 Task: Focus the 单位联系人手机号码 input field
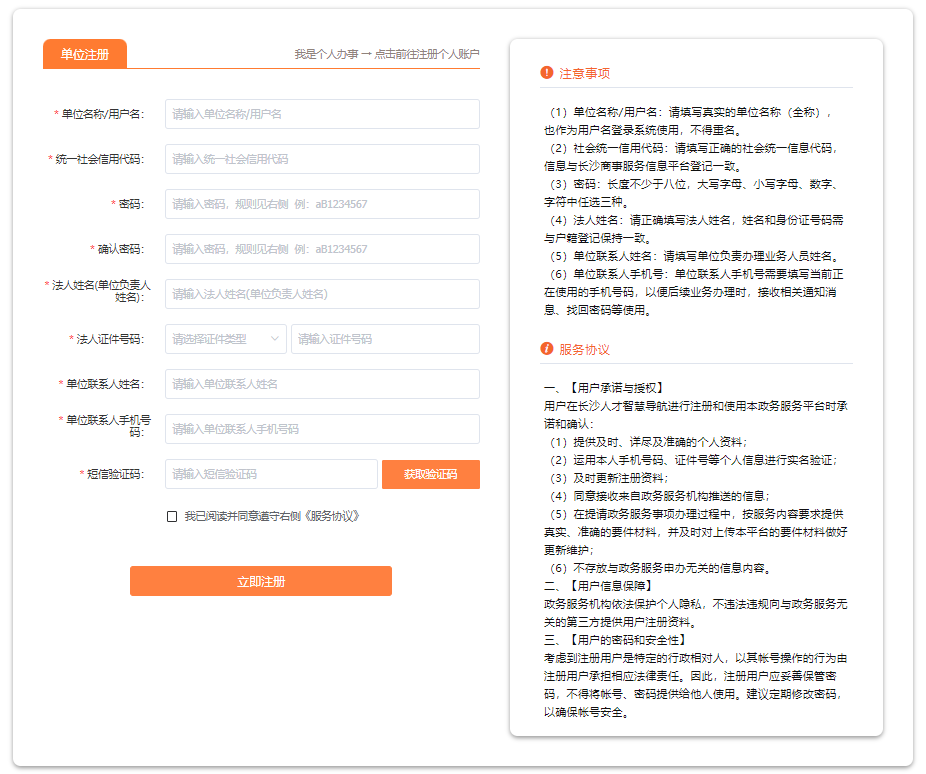tap(322, 429)
